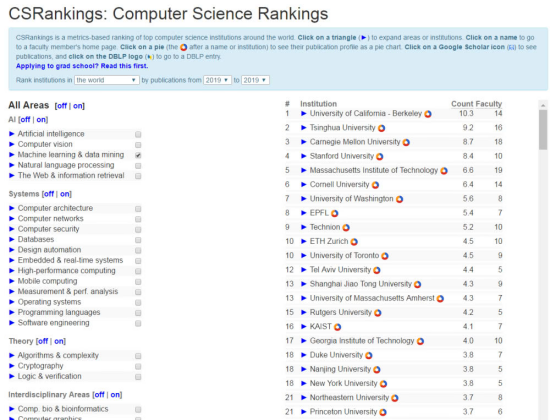This screenshot has width=551, height=420.
Task: Expand High-performance computing area
Action: coord(12,271)
